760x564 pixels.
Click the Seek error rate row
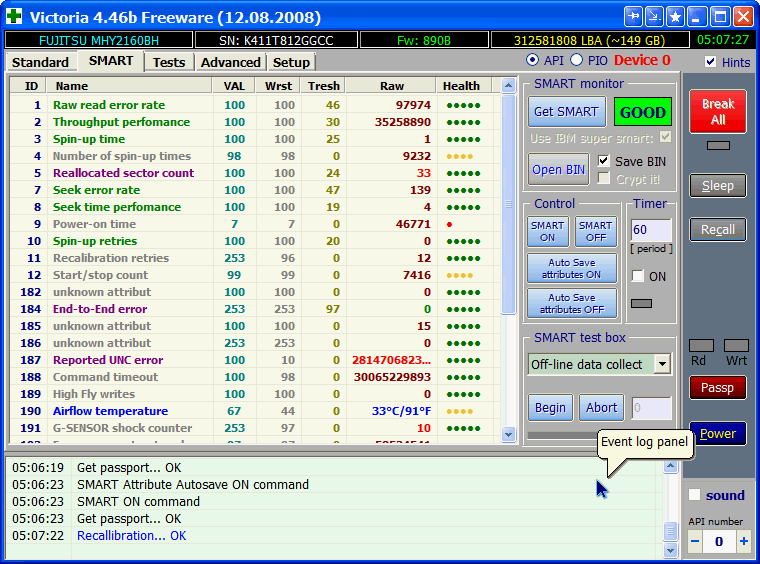(x=254, y=190)
